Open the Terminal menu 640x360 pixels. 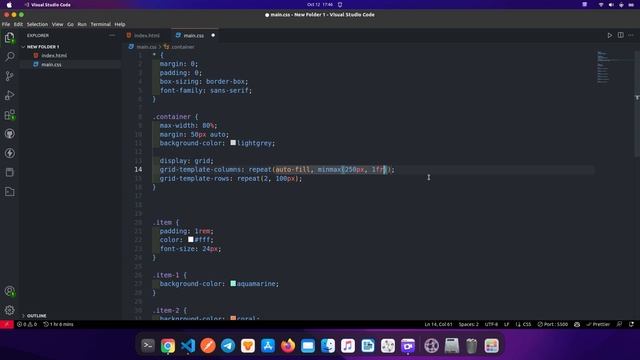[100, 24]
